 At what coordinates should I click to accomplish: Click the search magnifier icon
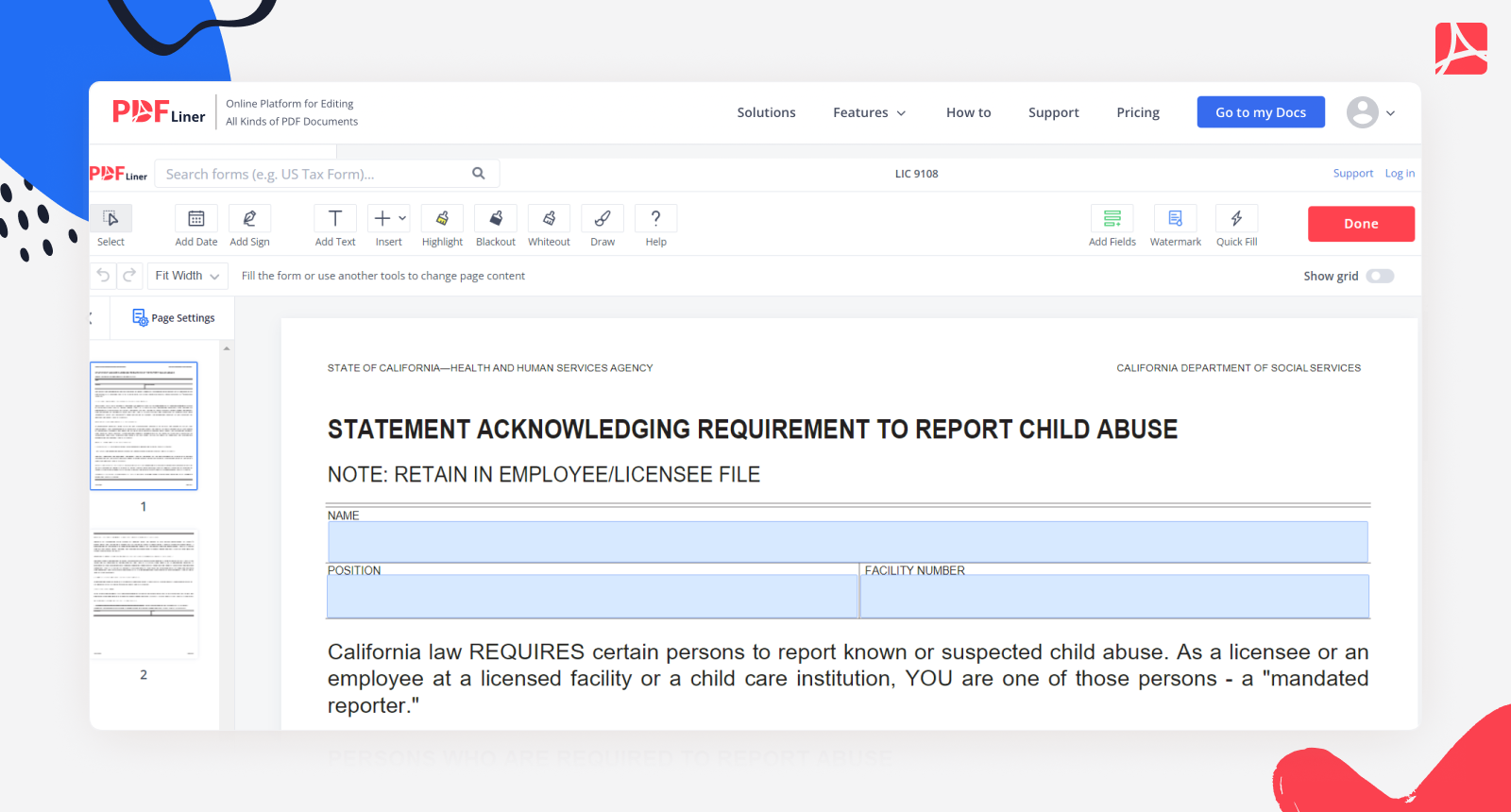(479, 174)
